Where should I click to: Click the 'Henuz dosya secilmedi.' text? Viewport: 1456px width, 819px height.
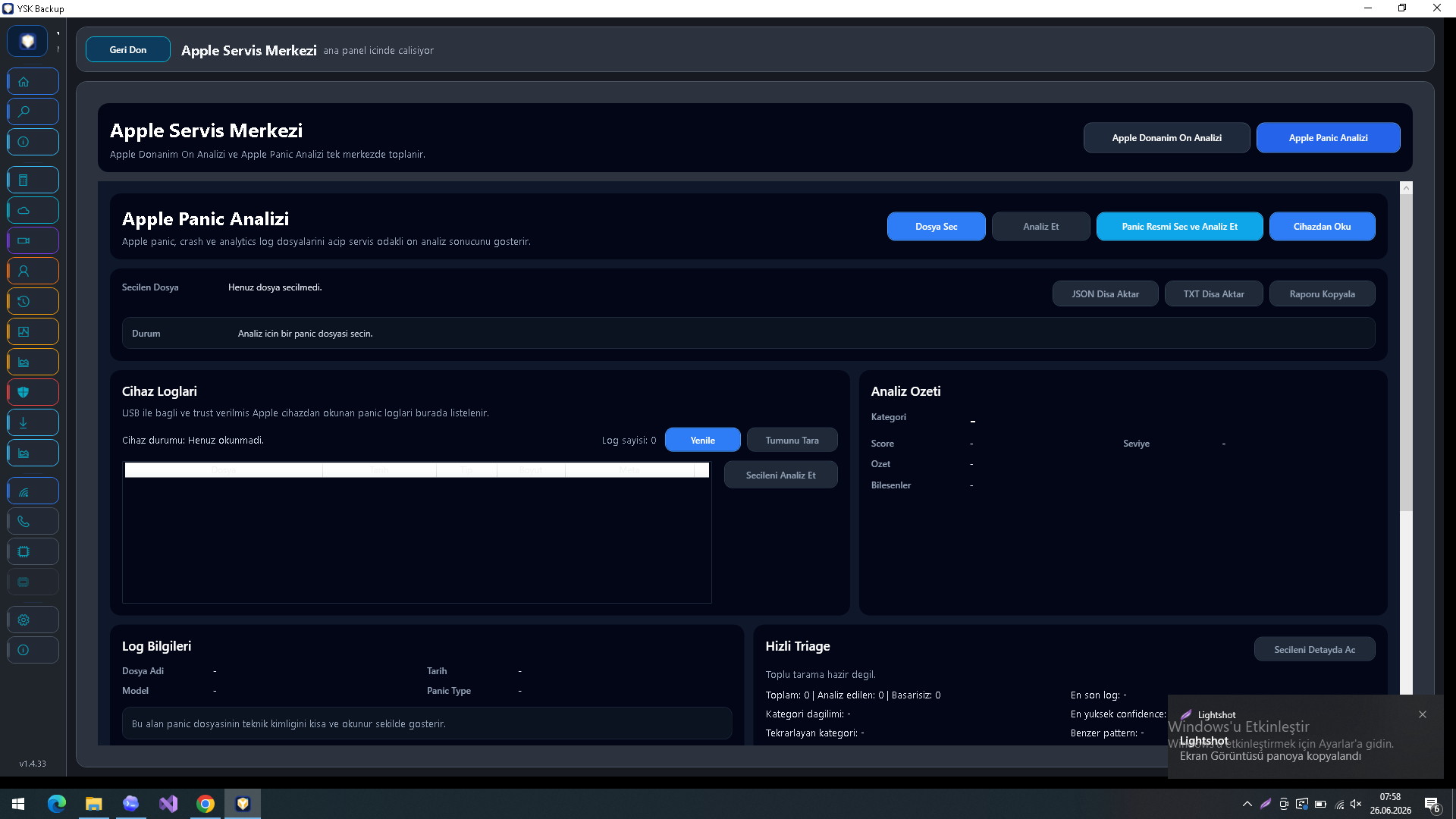coord(275,287)
